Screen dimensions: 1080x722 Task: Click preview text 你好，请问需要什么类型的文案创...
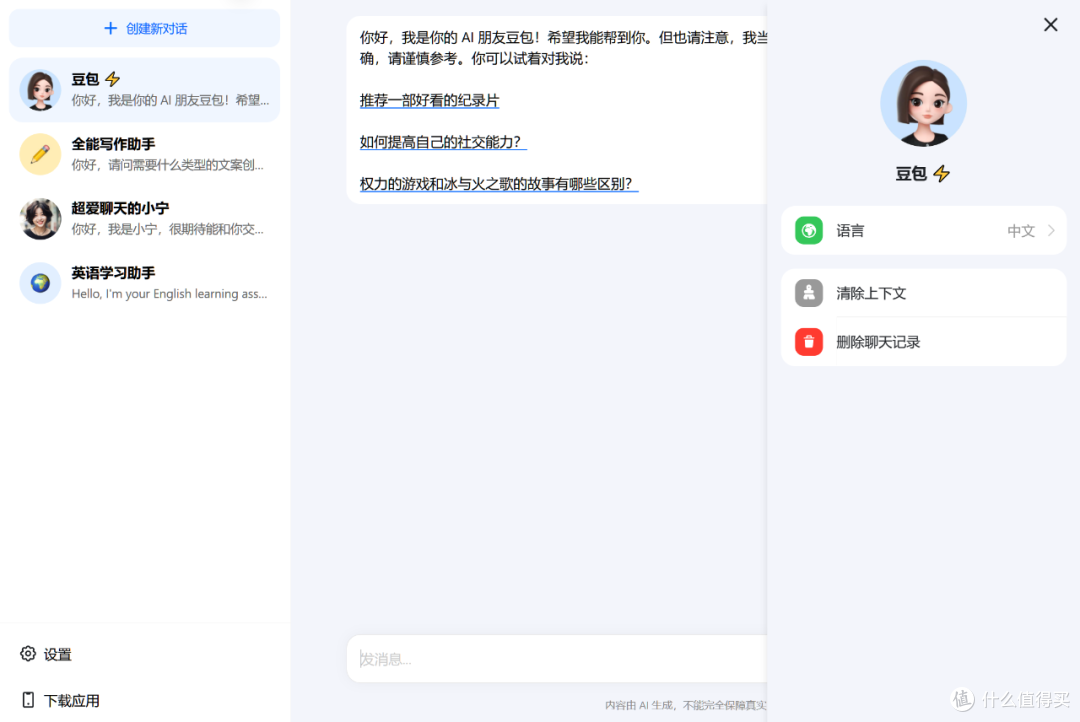tap(167, 165)
